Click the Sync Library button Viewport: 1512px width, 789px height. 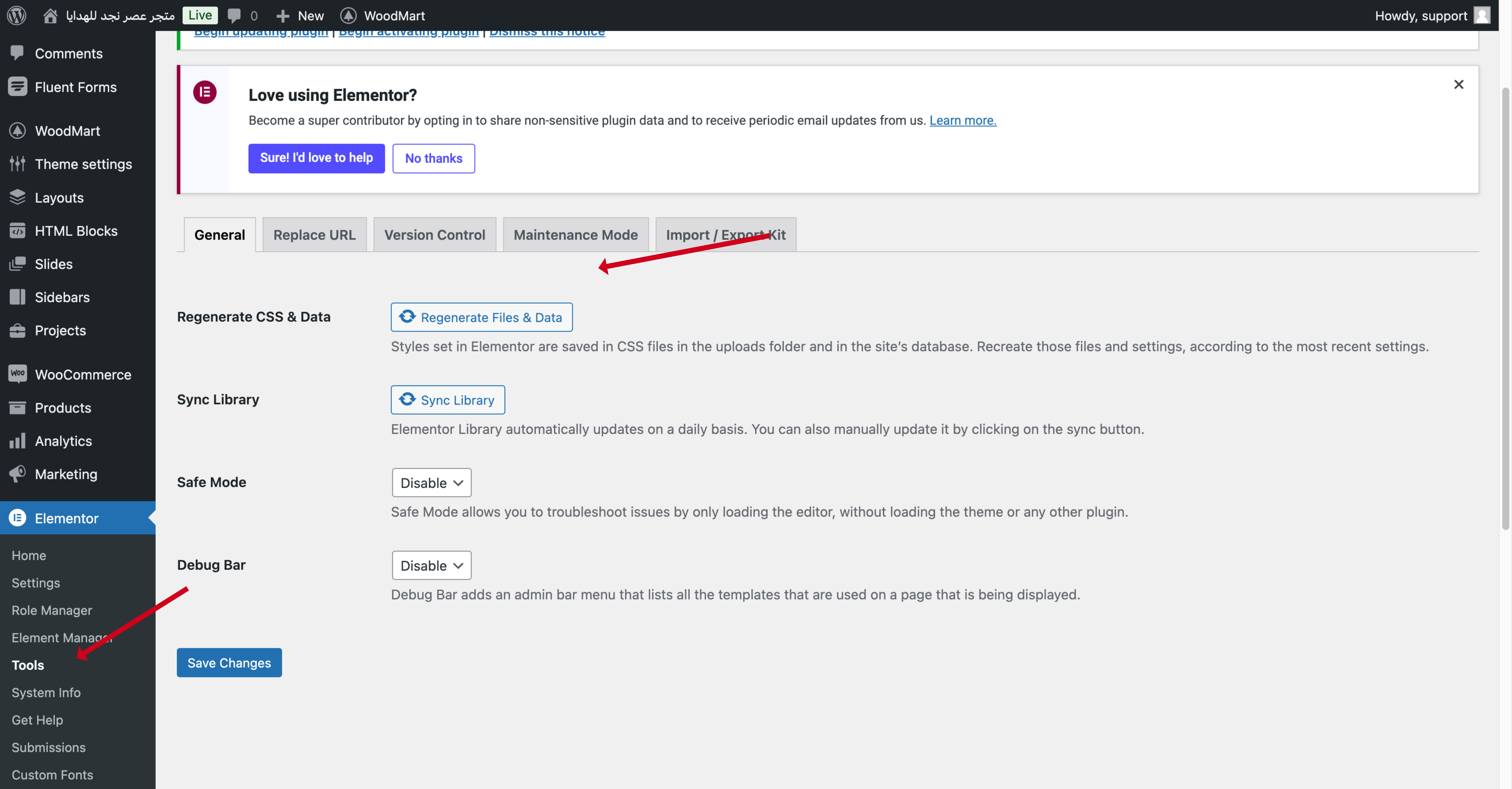click(448, 400)
